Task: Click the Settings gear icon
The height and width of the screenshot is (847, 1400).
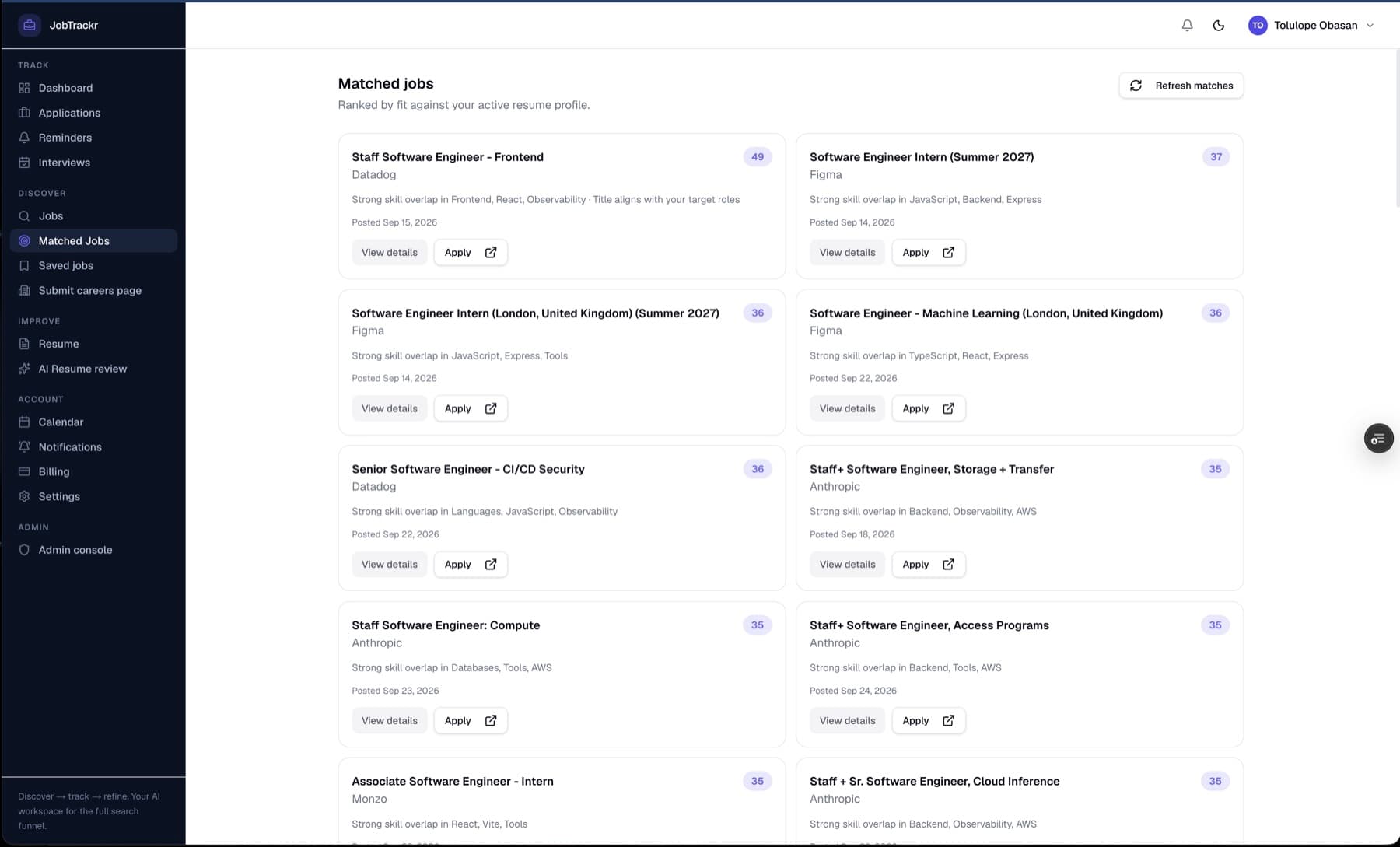Action: click(x=24, y=496)
